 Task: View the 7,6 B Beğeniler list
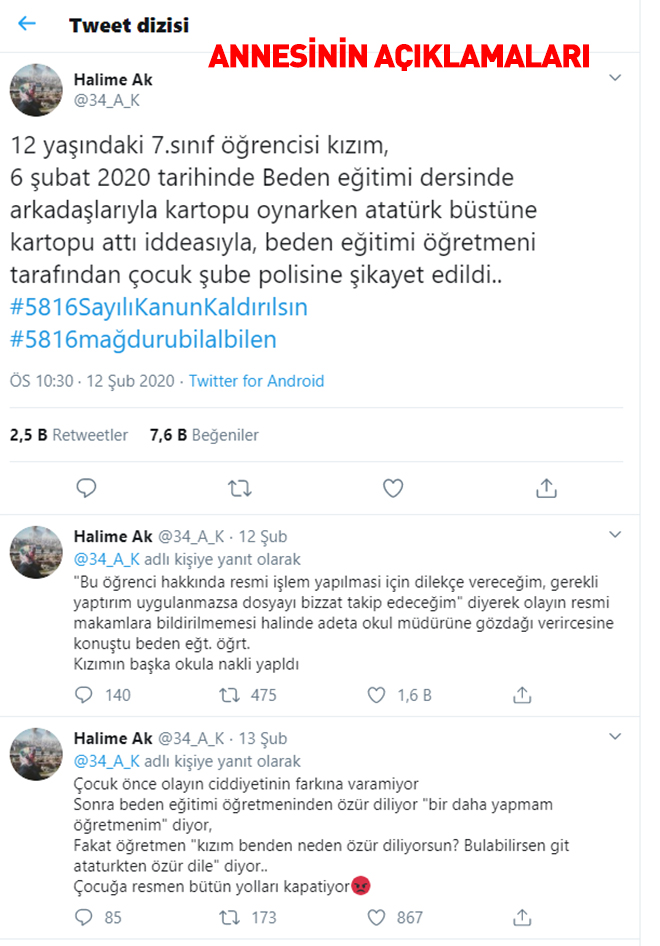(x=204, y=435)
